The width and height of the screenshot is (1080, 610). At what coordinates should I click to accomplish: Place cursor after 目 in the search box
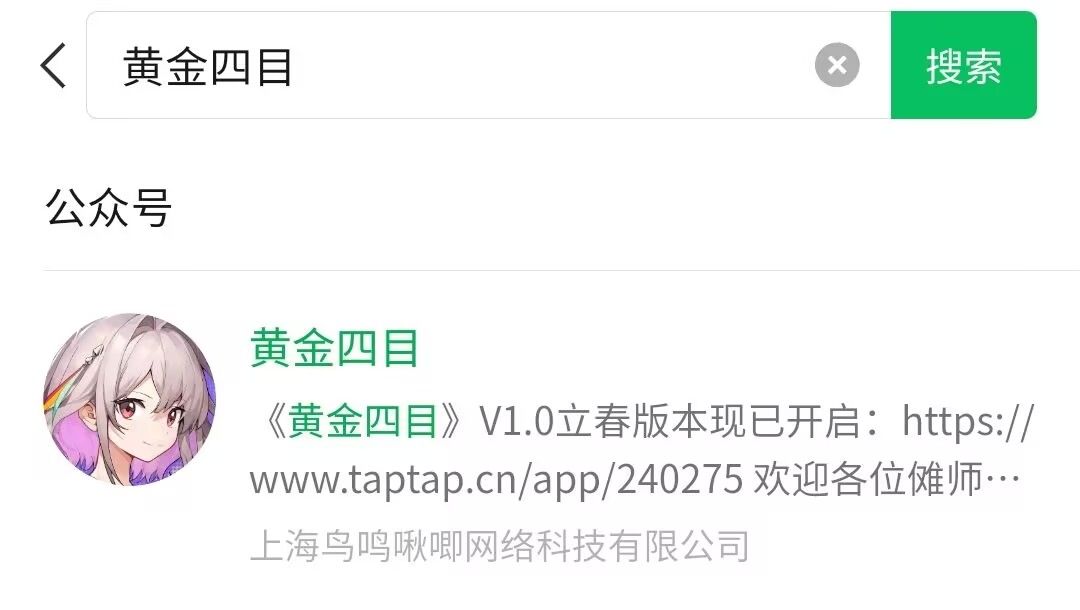[295, 67]
